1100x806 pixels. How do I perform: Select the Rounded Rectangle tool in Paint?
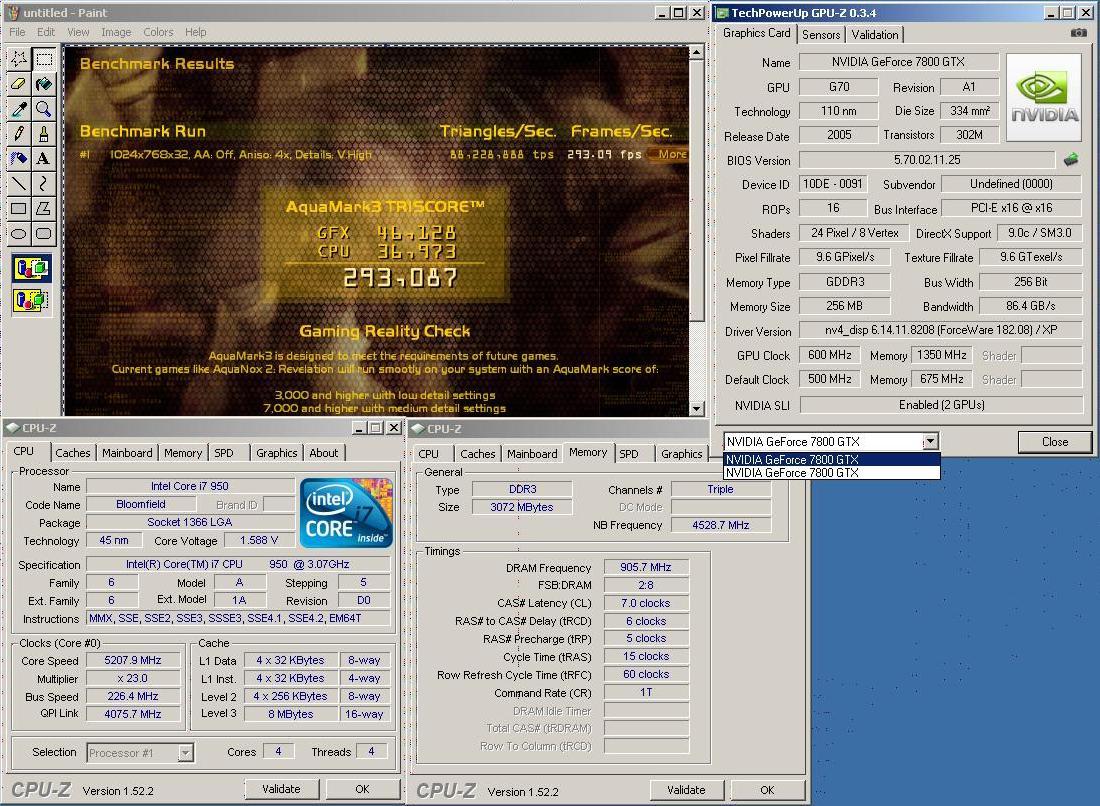point(43,234)
